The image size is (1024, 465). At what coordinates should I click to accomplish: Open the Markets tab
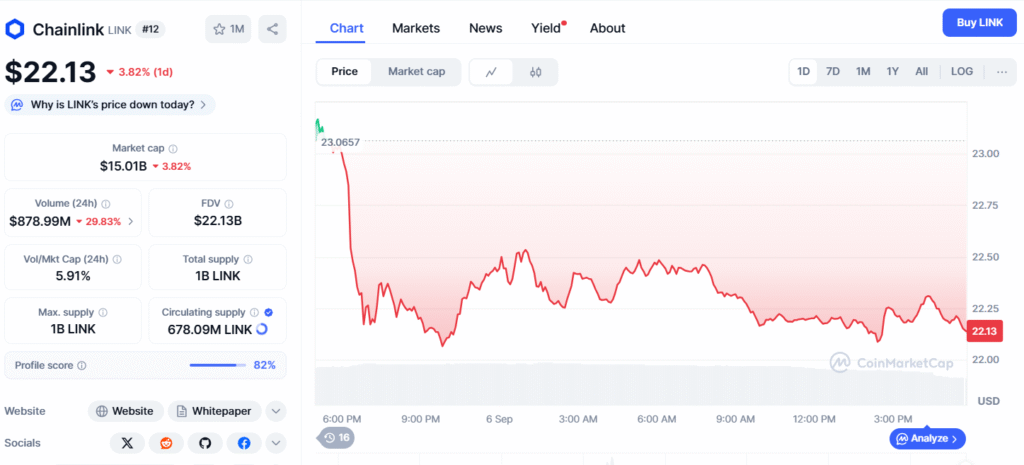(x=416, y=28)
